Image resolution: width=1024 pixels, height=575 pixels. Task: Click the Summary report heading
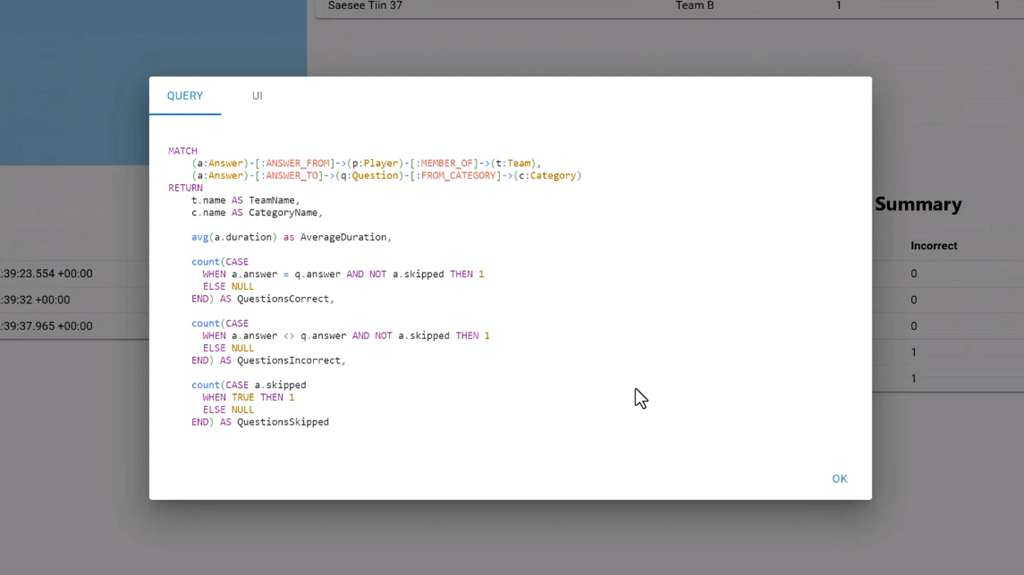pos(917,204)
